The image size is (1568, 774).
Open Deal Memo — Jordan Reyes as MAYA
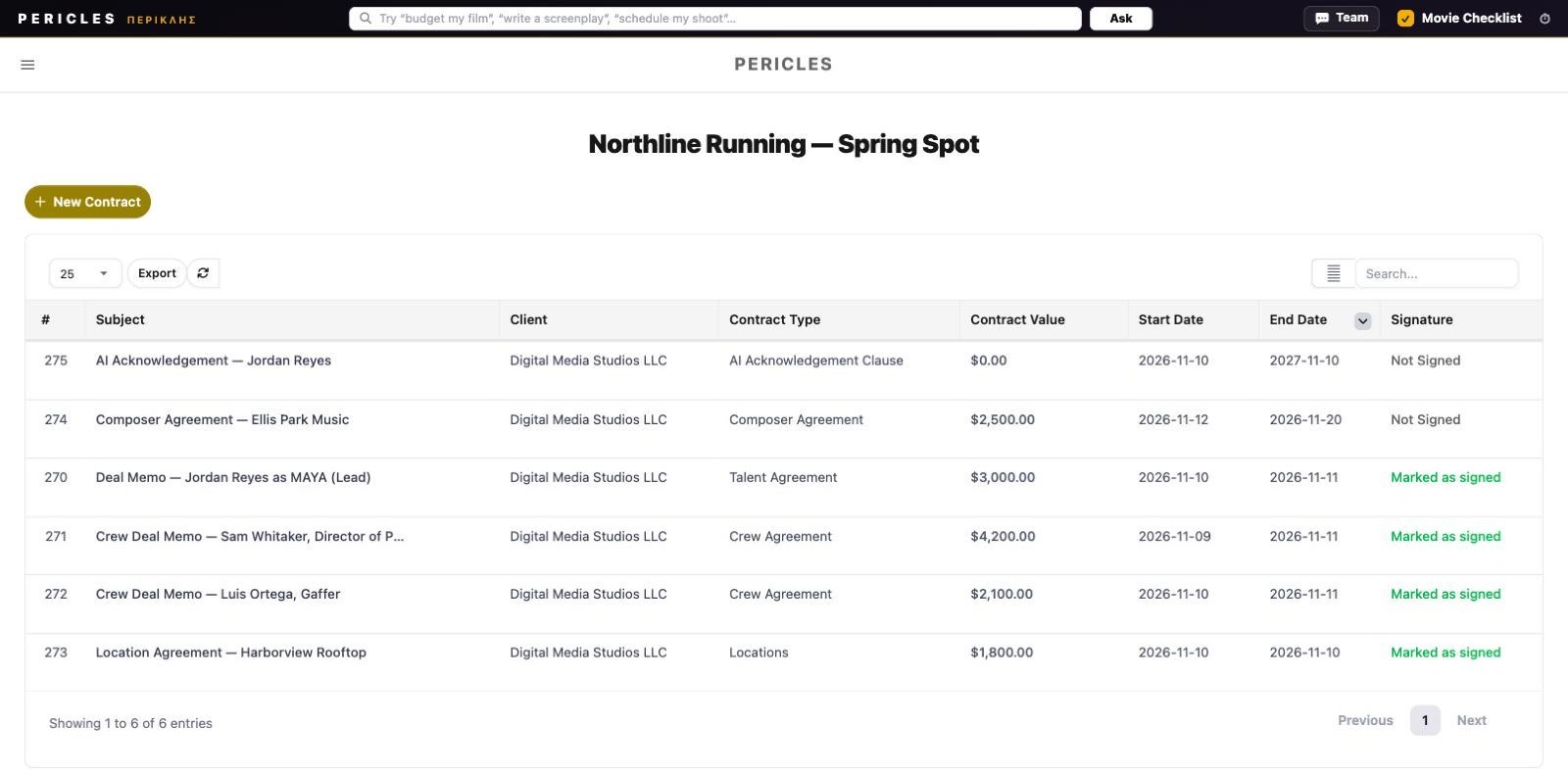(233, 477)
